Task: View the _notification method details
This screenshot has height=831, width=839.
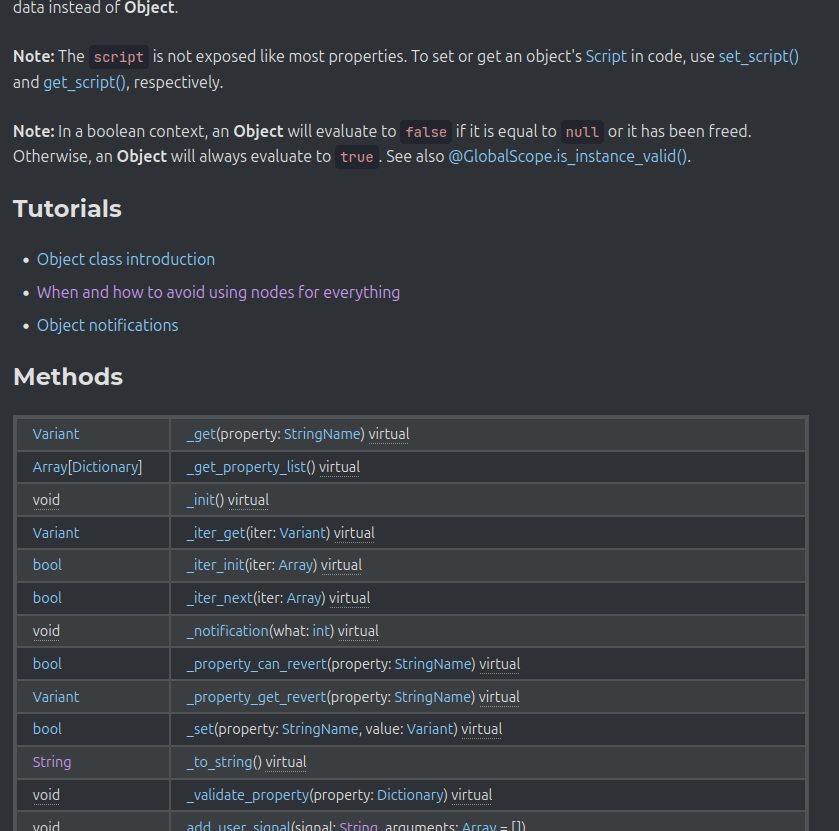Action: point(227,631)
